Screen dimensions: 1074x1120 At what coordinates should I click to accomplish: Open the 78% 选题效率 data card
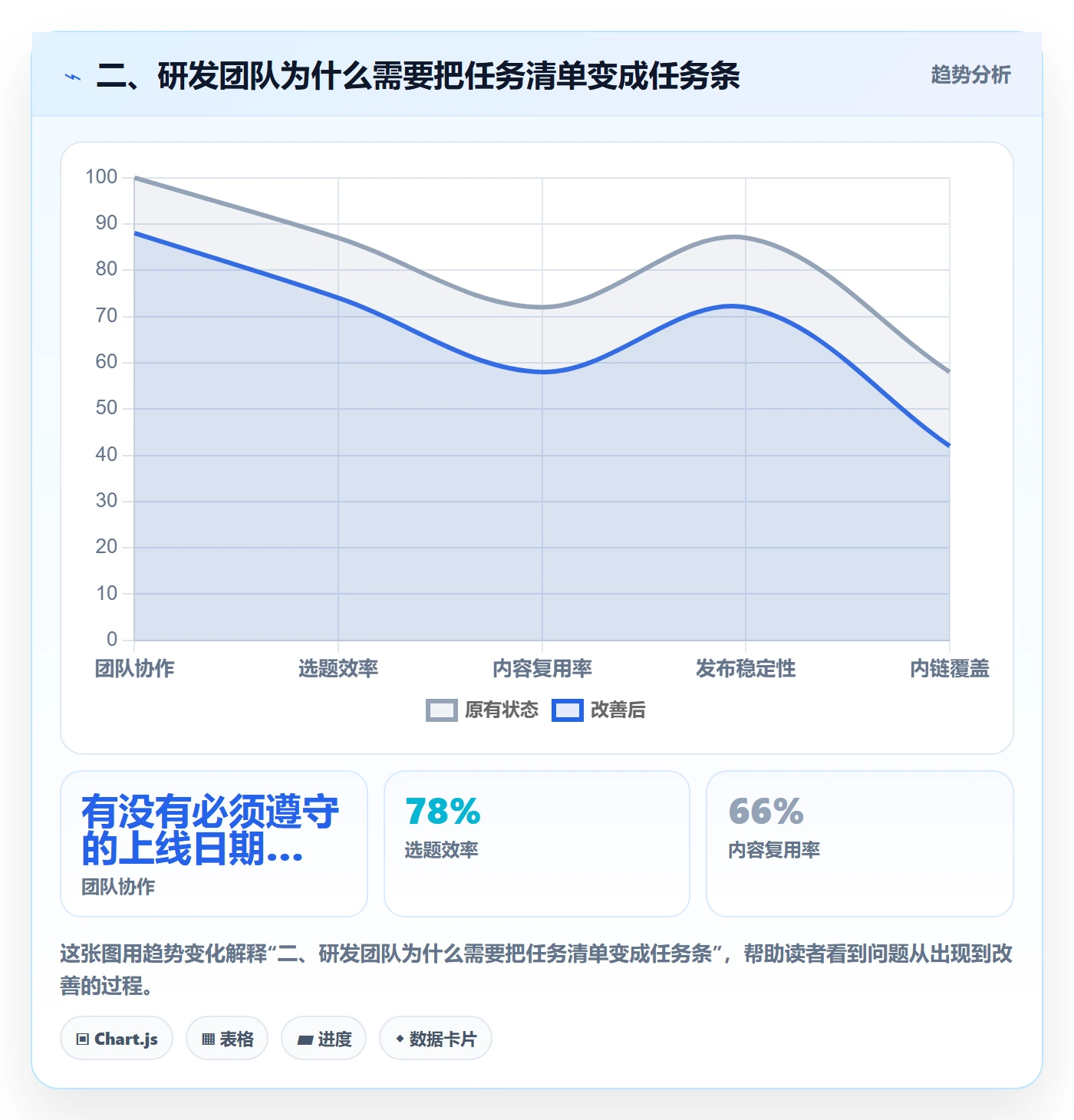pyautogui.click(x=537, y=844)
